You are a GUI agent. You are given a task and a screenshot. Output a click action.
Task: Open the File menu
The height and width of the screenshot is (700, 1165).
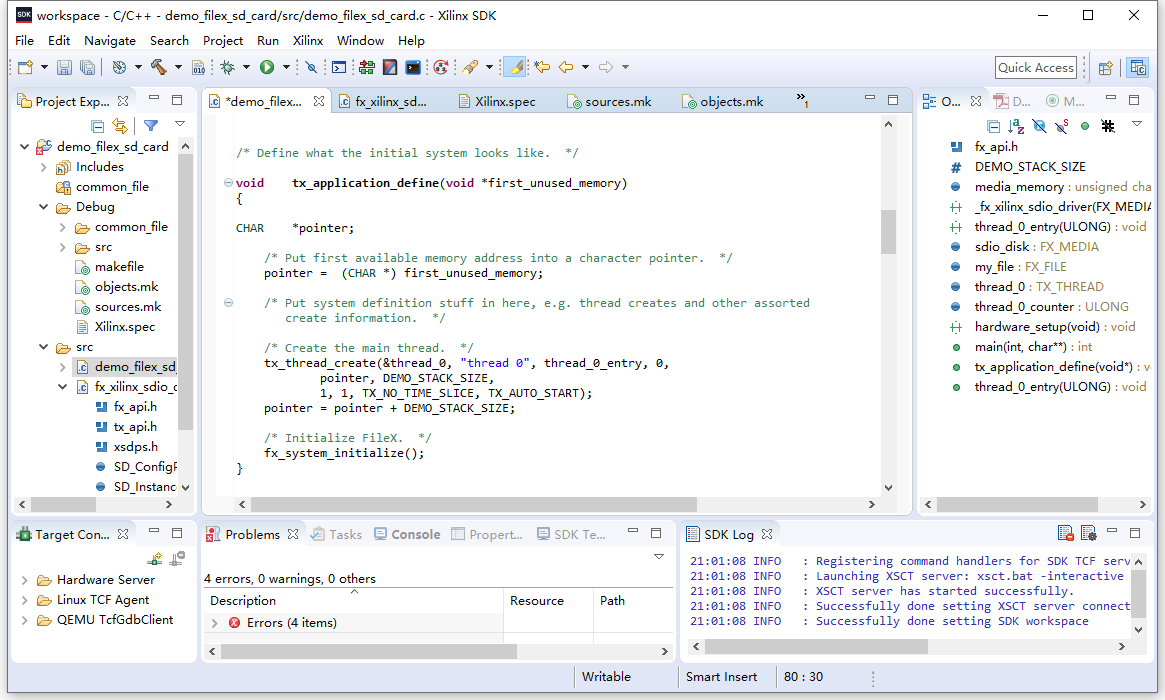coord(25,41)
